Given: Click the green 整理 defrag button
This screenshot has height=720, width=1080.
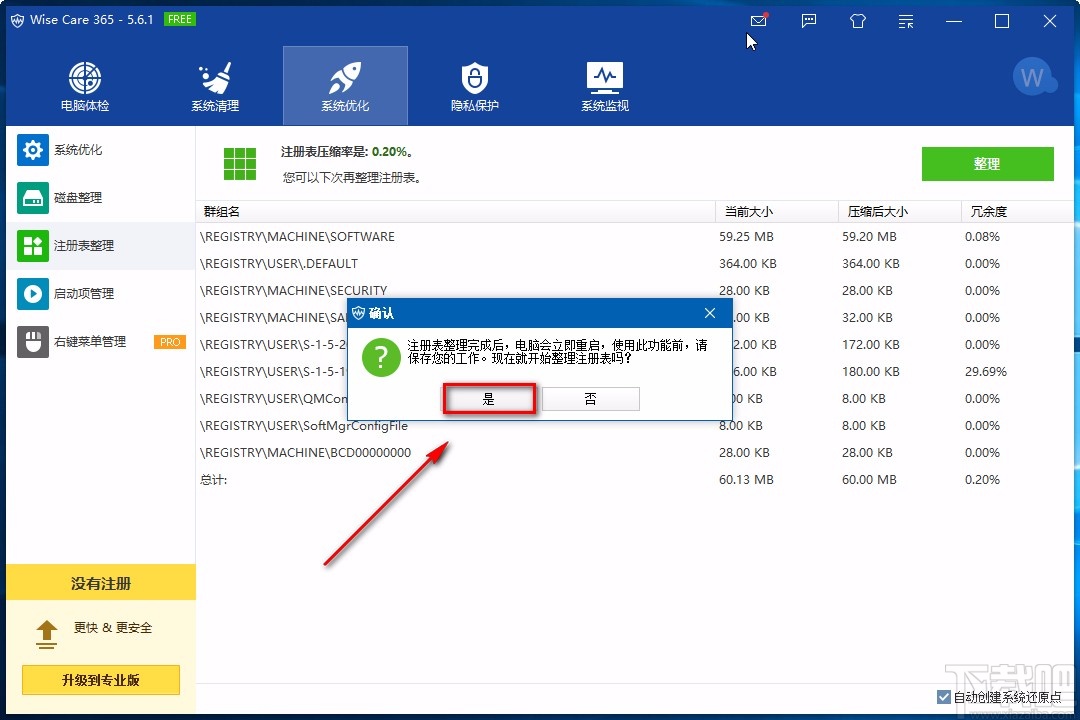Looking at the screenshot, I should (987, 164).
